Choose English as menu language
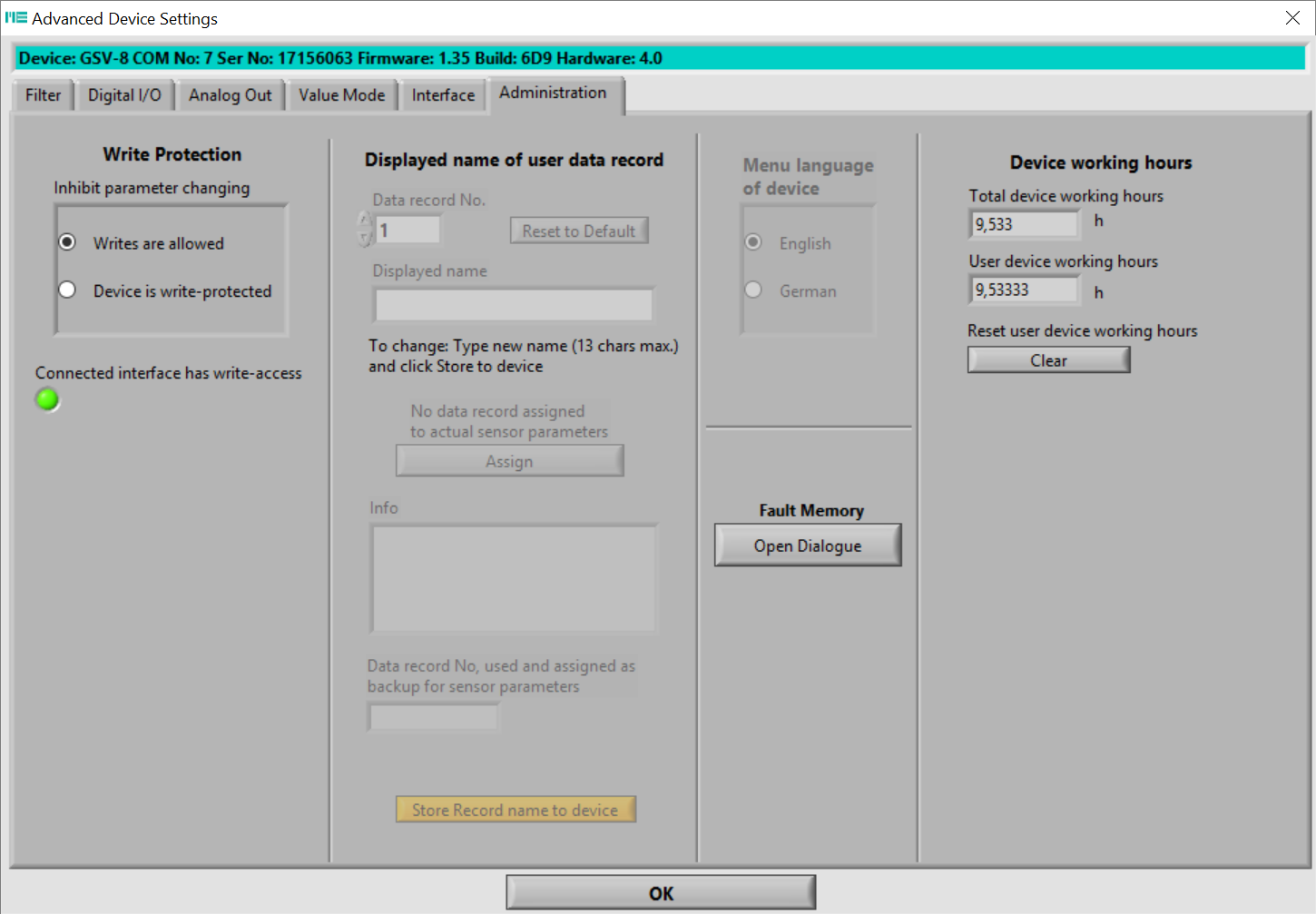The height and width of the screenshot is (914, 1316). click(753, 242)
